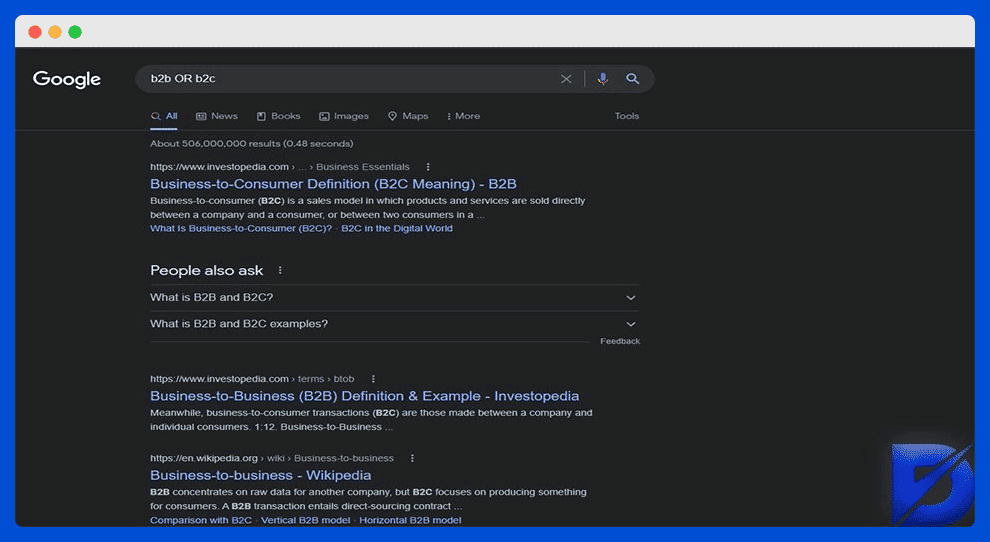The width and height of the screenshot is (990, 542).
Task: Click the en.wikipedia.org › wiki URL breadcrumb
Action: coord(271,458)
